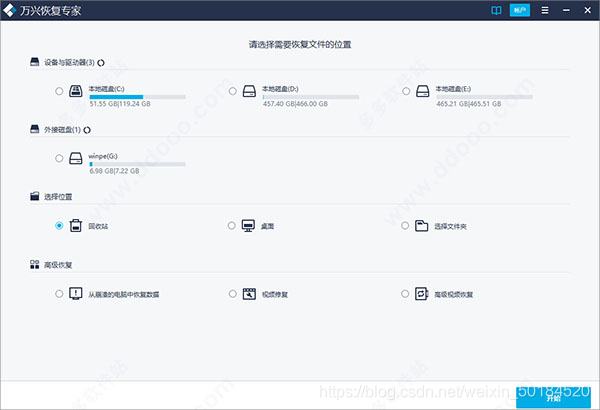Refresh the 外接磁盘 external disks list
This screenshot has width=600, height=410.
point(87,130)
